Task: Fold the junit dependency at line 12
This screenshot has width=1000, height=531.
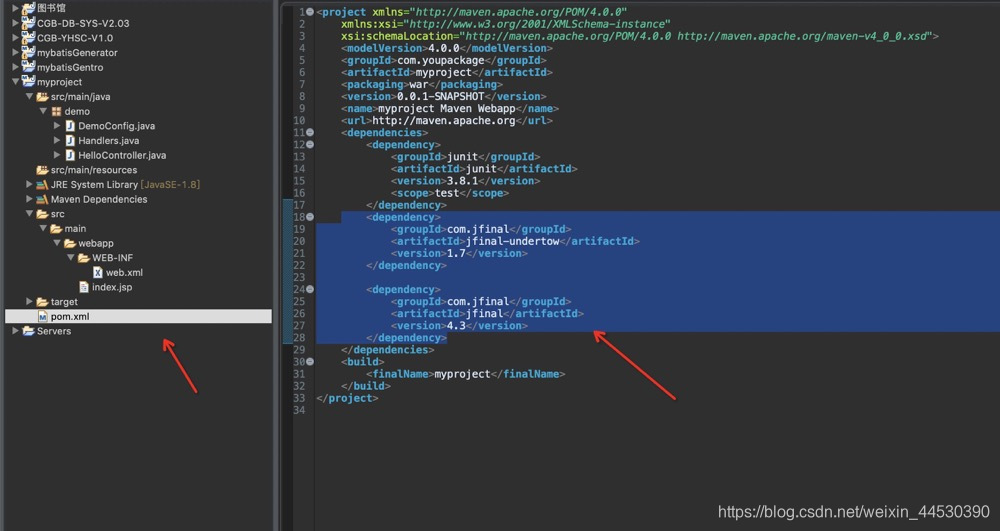Action: click(x=310, y=145)
